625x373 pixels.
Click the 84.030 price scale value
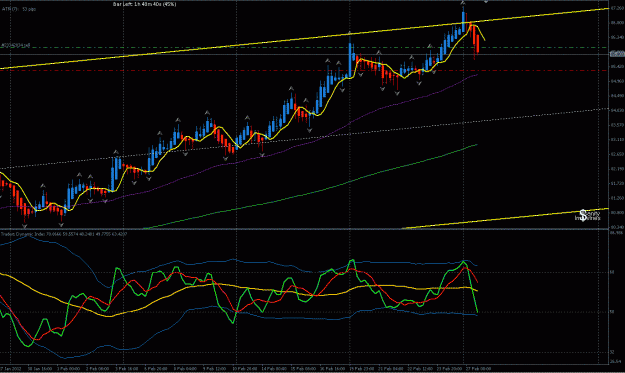617,110
